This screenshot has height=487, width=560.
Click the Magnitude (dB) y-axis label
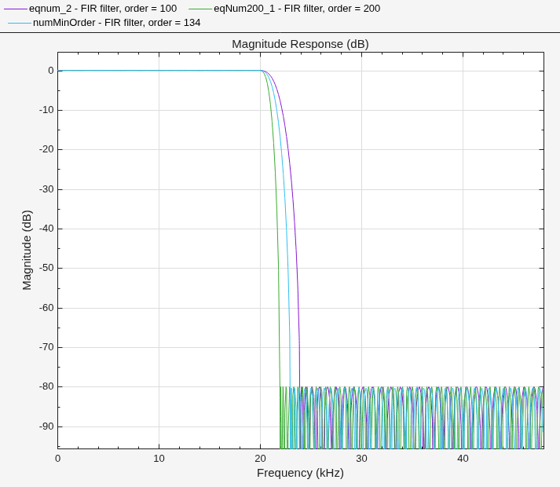click(x=27, y=250)
